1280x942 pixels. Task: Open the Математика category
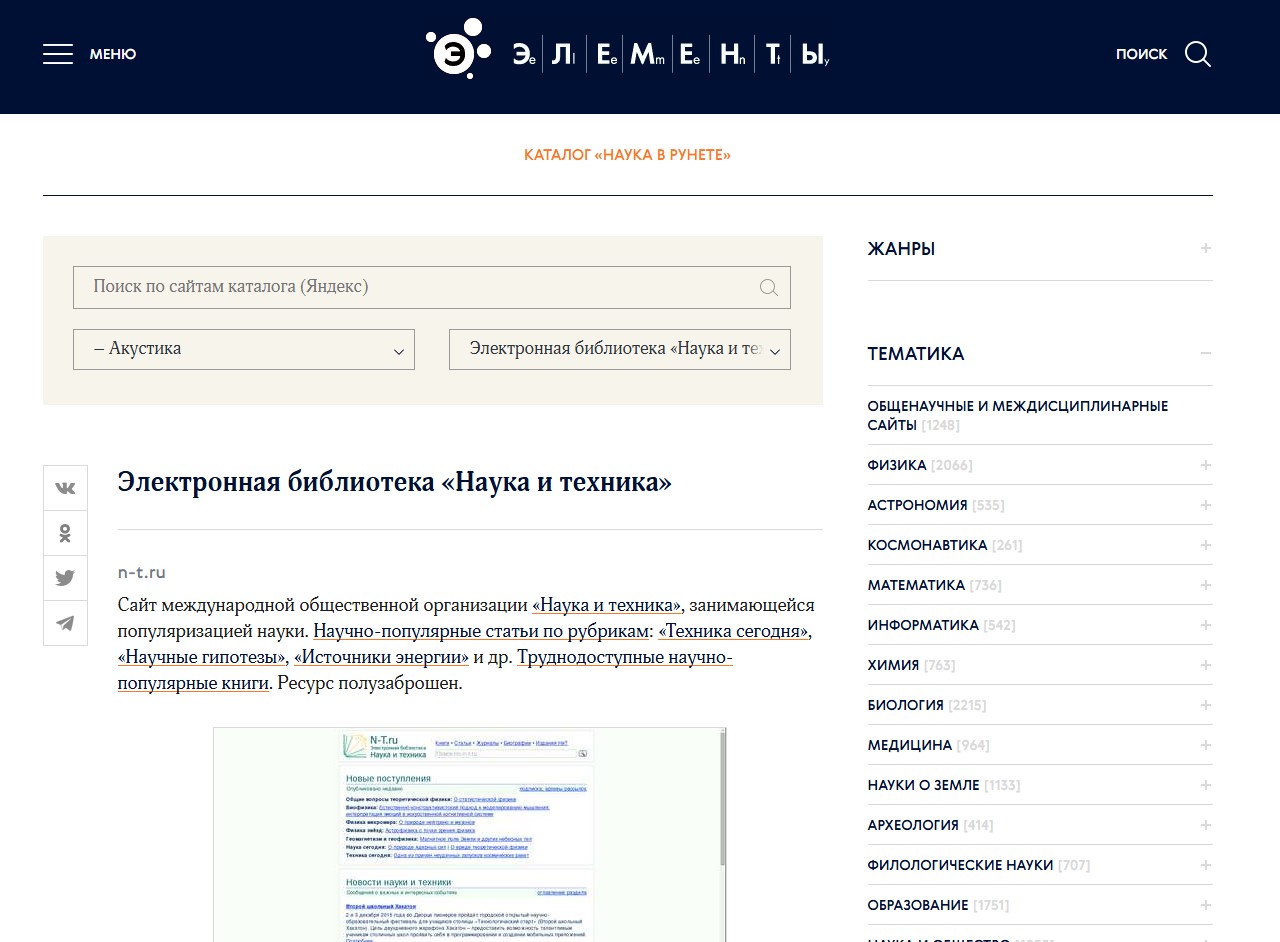[916, 585]
